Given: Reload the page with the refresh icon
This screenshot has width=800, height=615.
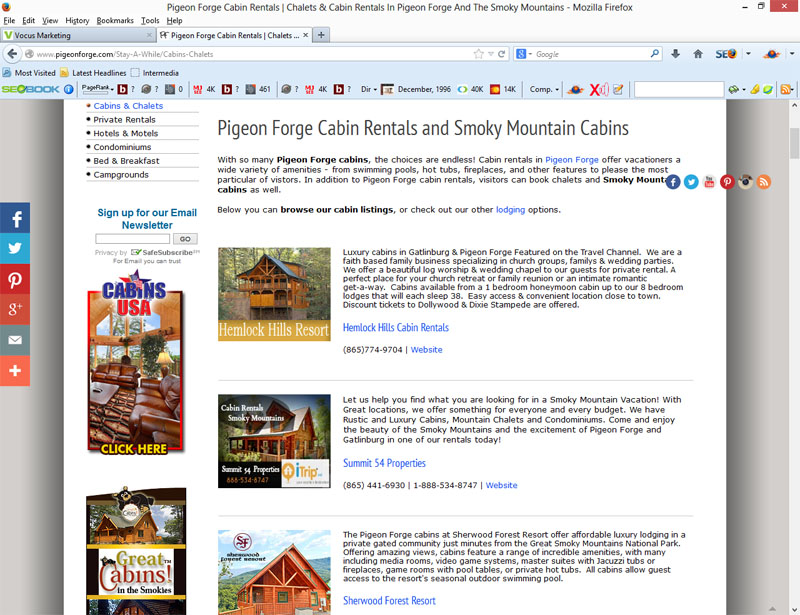Looking at the screenshot, I should (x=502, y=54).
